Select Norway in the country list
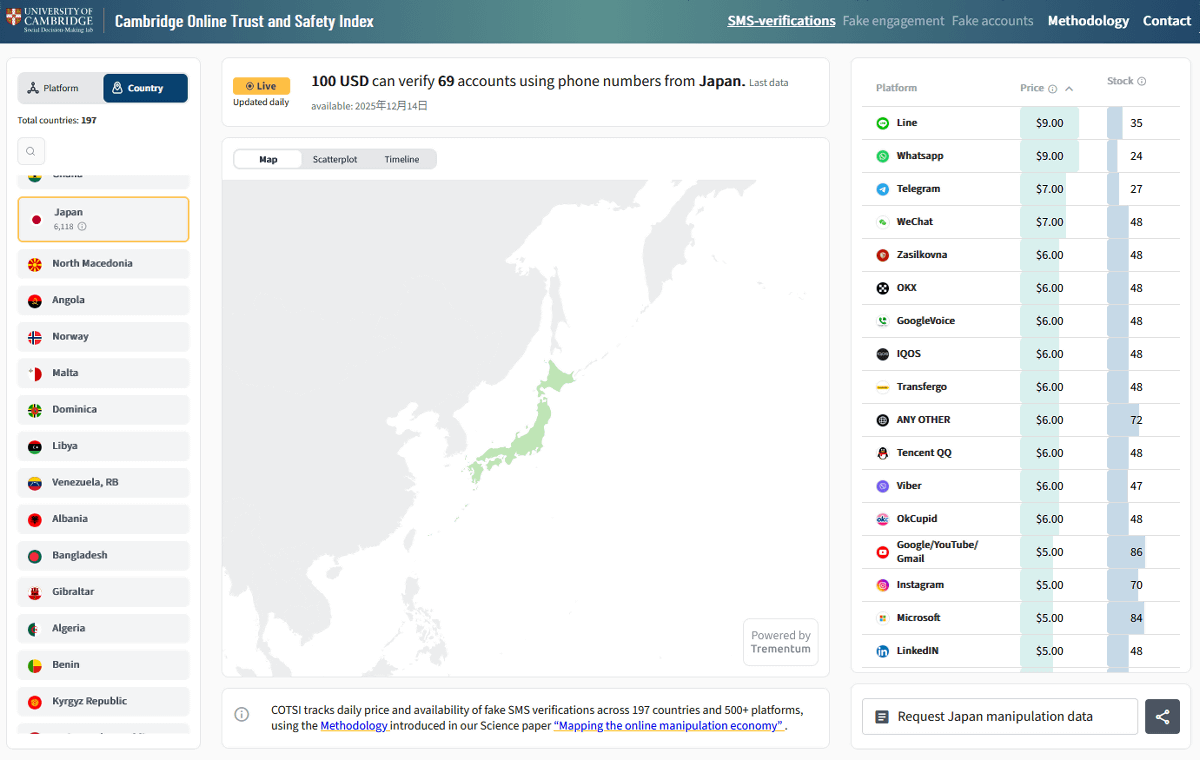This screenshot has height=760, width=1200. [x=103, y=337]
